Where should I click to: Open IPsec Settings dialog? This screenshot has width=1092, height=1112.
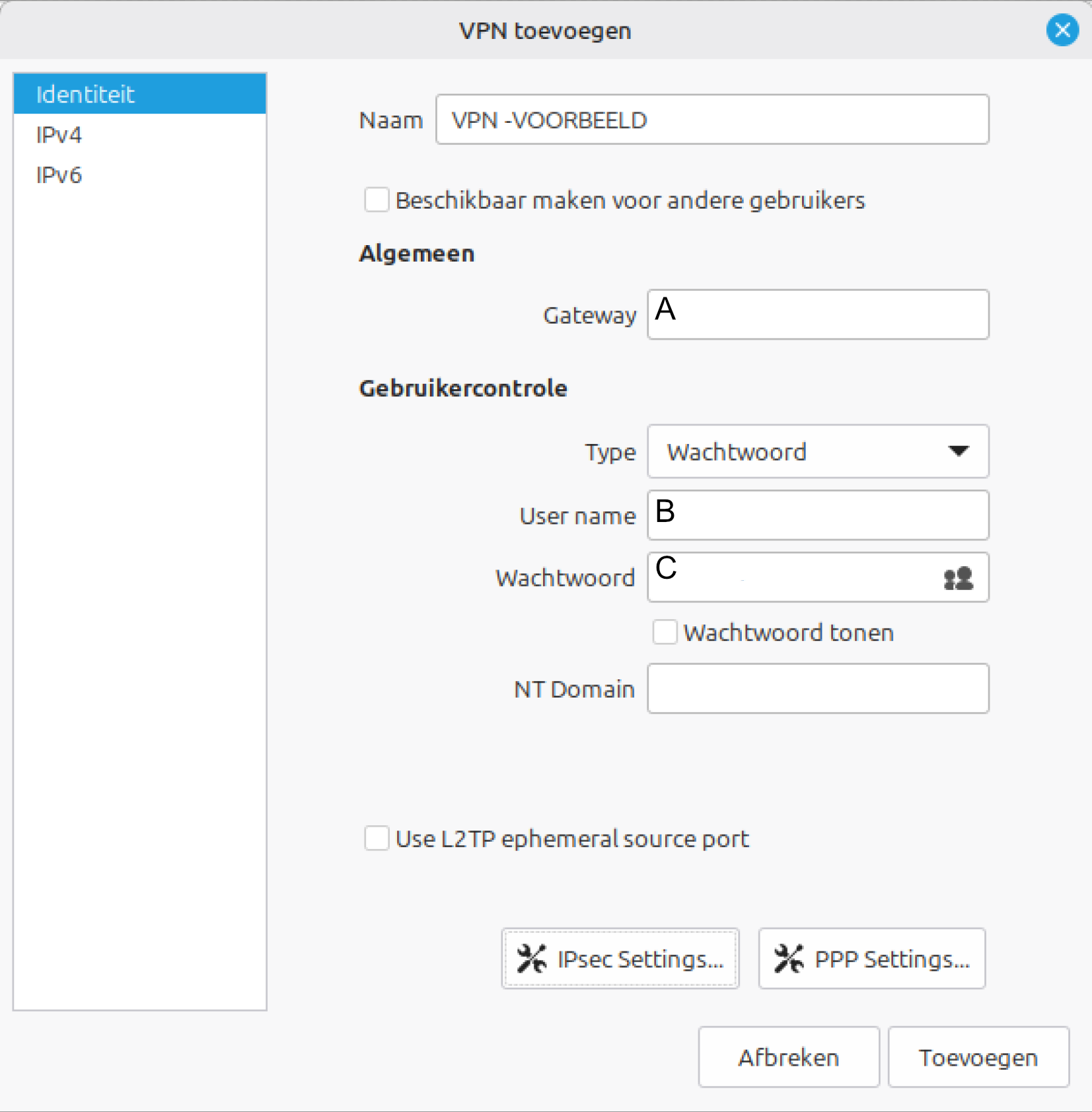[x=620, y=959]
